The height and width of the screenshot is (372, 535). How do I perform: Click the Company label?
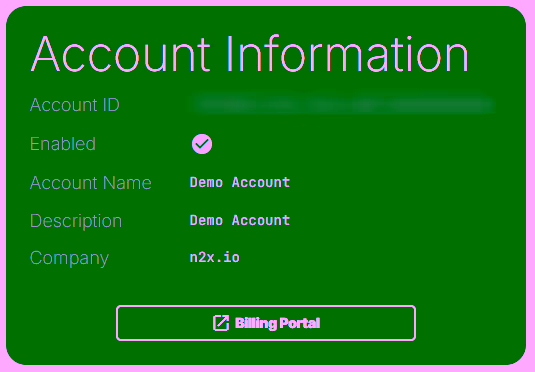(69, 258)
